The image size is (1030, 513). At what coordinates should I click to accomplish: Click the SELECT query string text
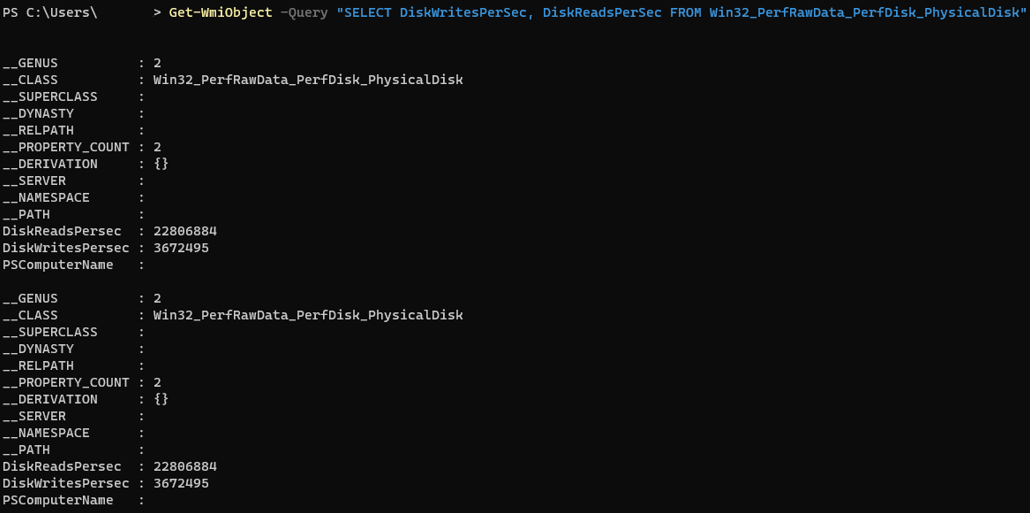(681, 13)
